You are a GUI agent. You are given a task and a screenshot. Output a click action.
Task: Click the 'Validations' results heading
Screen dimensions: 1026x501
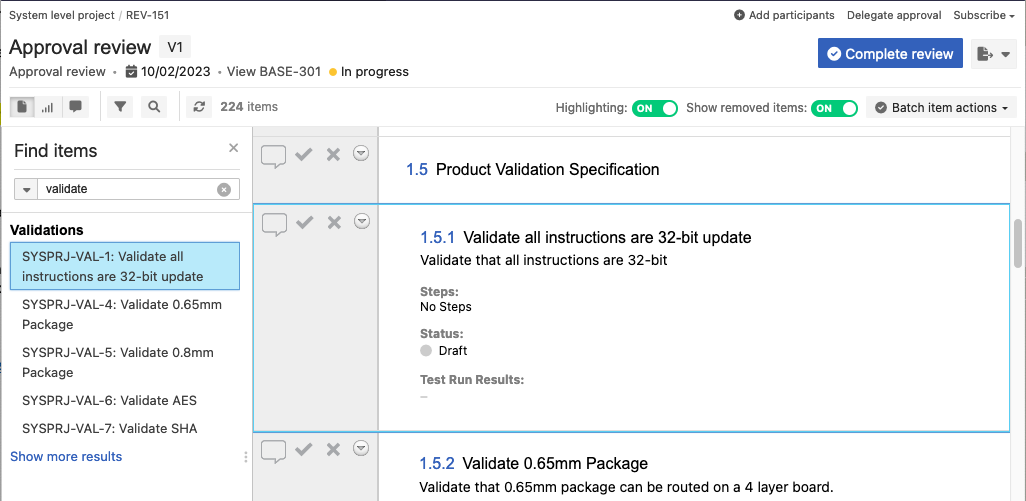[x=47, y=230]
